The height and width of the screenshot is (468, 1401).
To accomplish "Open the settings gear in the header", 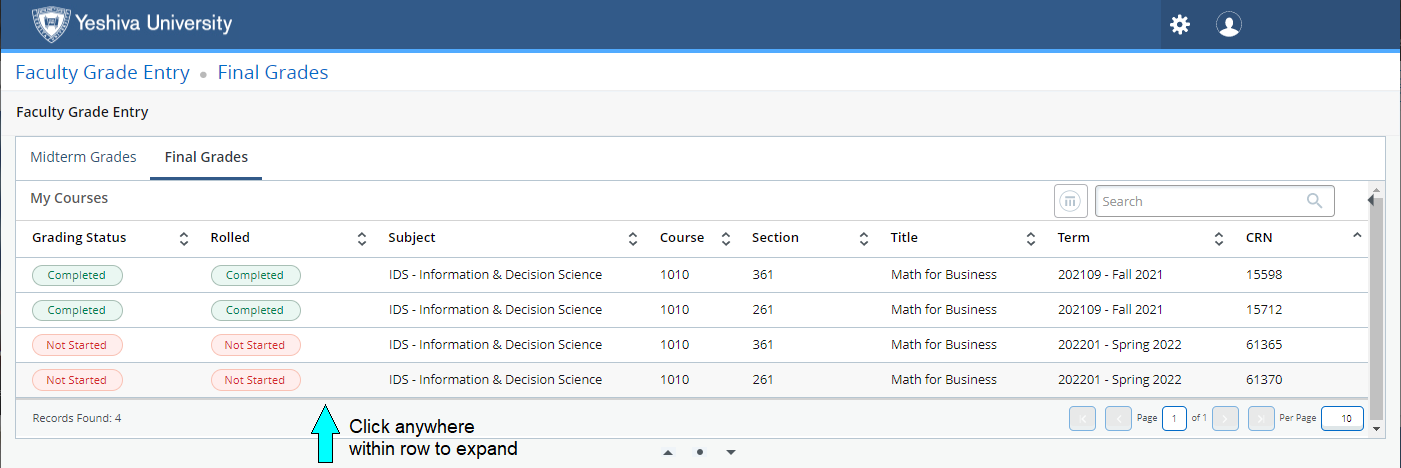I will [x=1180, y=25].
